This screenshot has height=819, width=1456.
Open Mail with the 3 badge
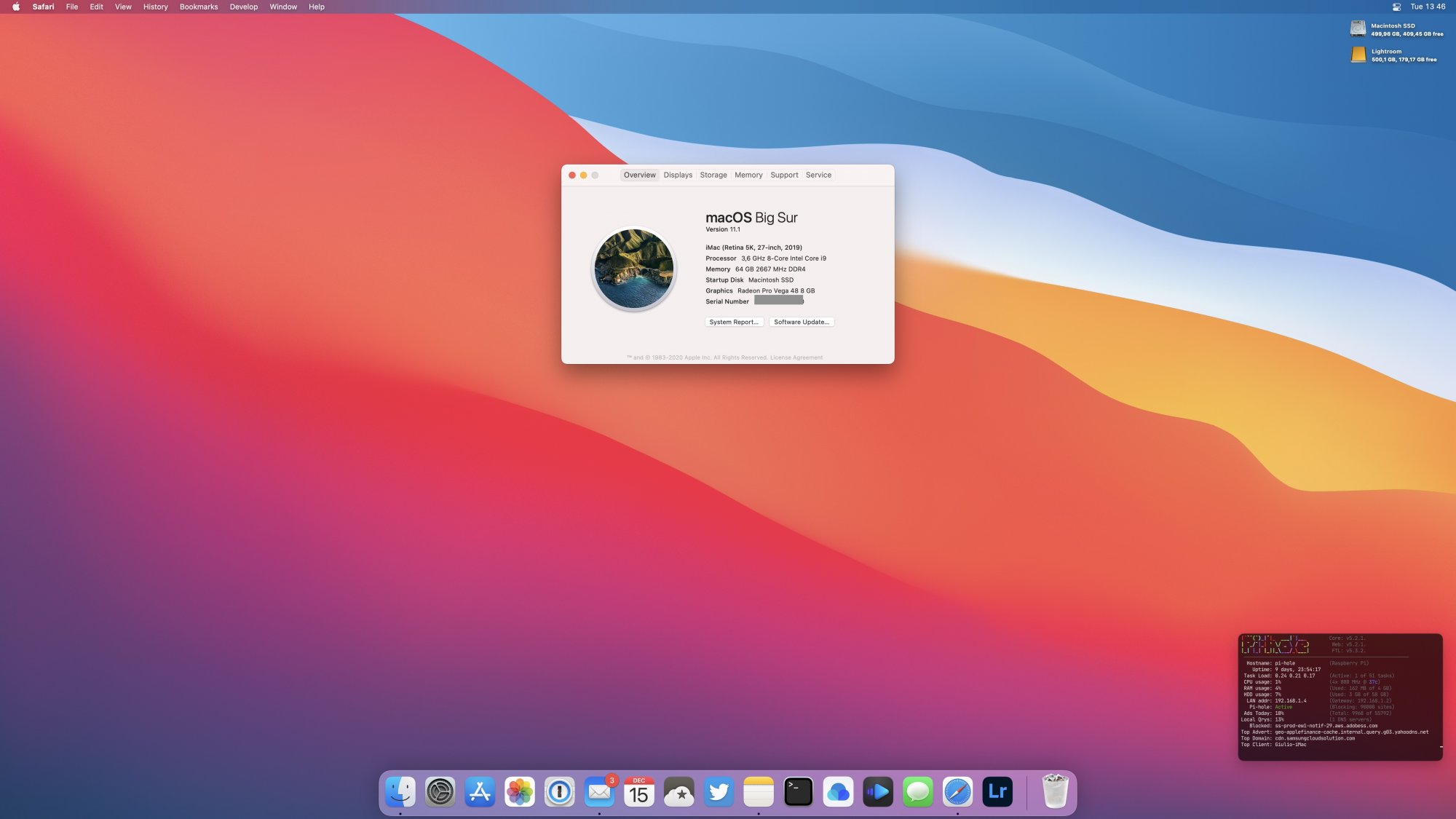600,791
